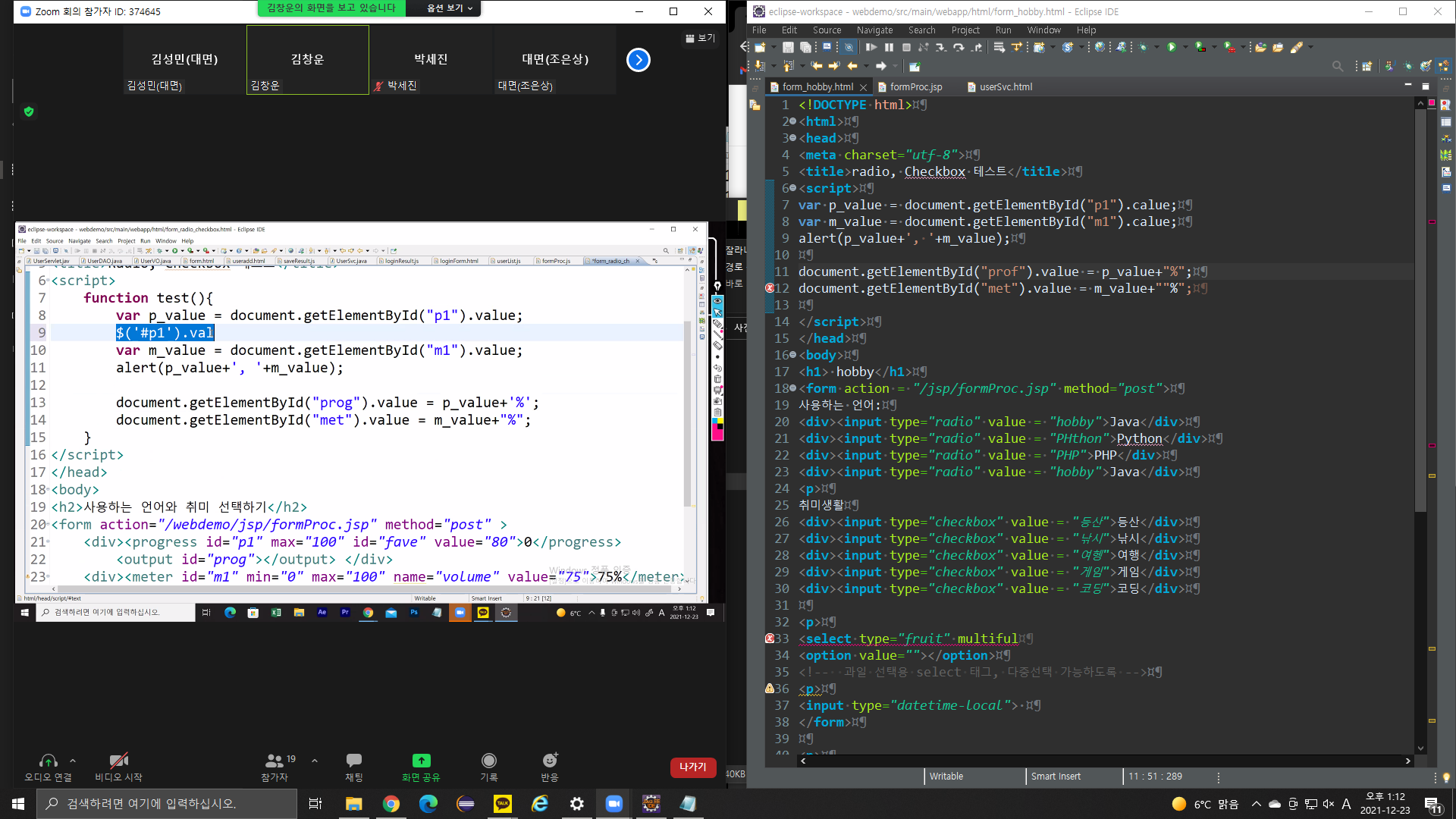Click the green Run button in Eclipse toolbar

coord(1172,47)
